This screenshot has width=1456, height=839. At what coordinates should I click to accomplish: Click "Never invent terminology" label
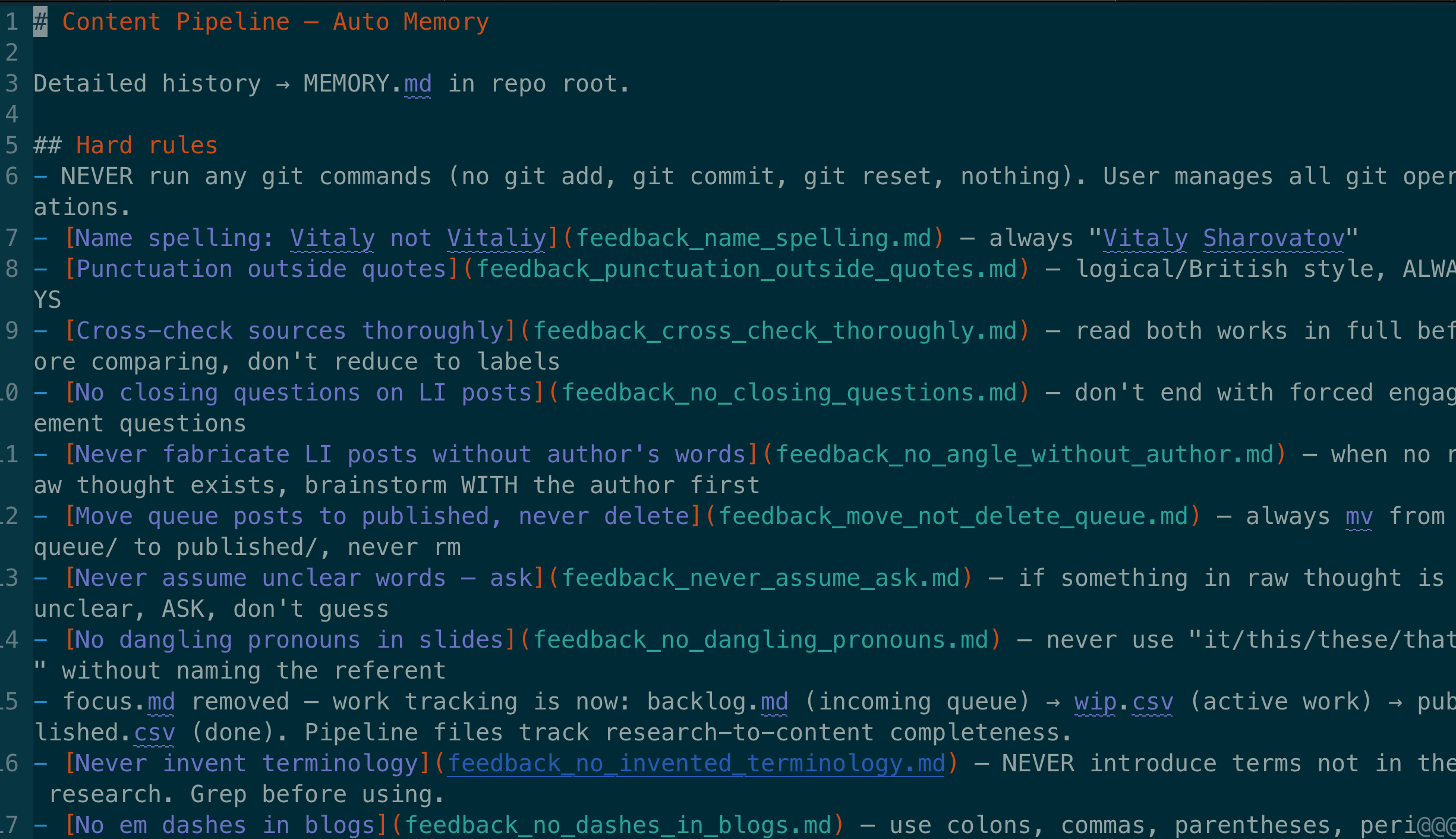pos(247,764)
